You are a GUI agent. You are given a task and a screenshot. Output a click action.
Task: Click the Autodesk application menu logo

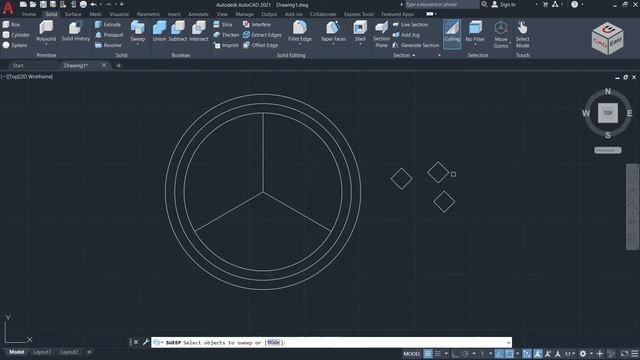[8, 7]
